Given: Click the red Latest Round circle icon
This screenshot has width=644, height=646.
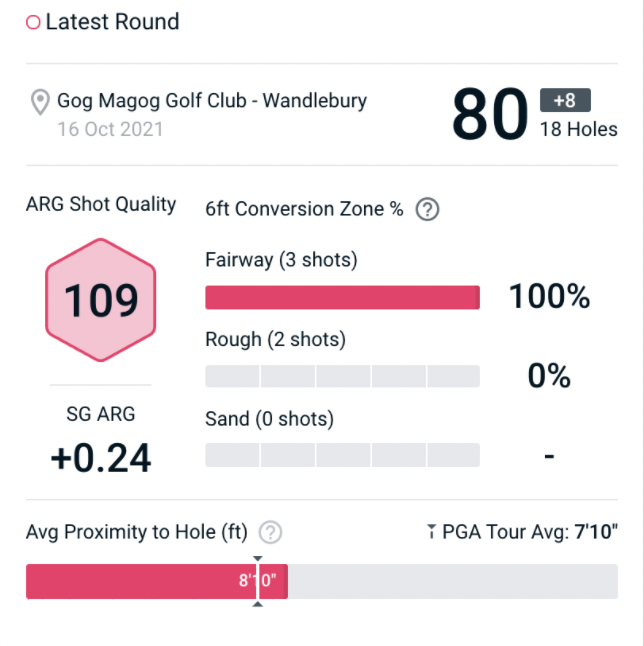Looking at the screenshot, I should point(33,22).
